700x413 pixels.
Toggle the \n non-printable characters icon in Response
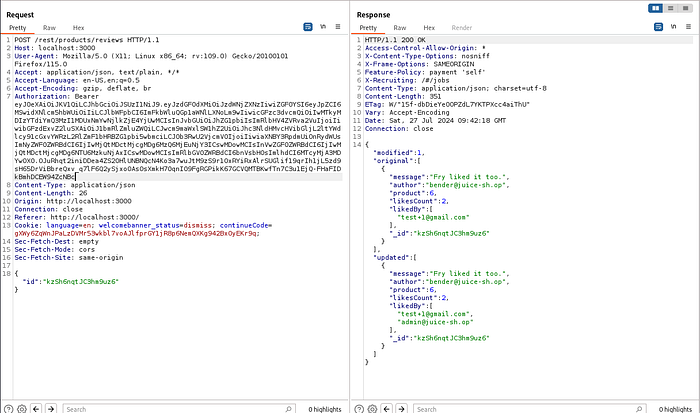click(x=673, y=27)
